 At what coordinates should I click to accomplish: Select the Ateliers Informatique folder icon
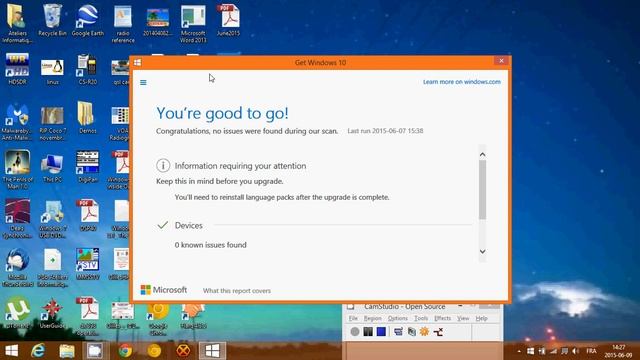click(x=17, y=24)
